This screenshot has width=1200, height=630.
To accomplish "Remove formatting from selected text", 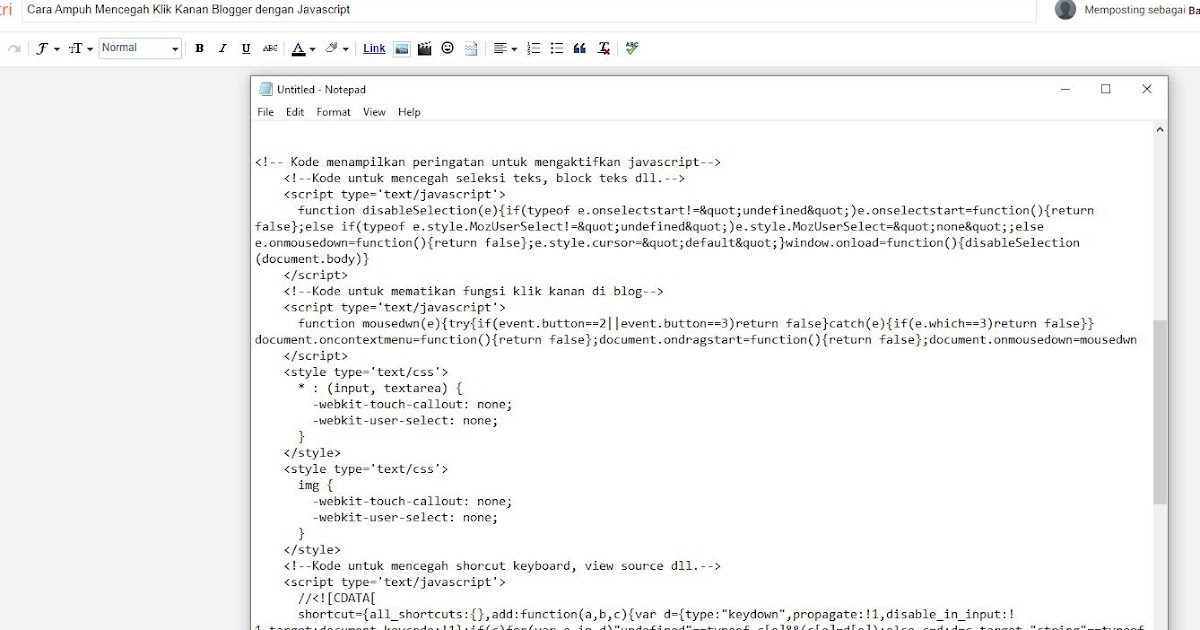I will [x=604, y=48].
